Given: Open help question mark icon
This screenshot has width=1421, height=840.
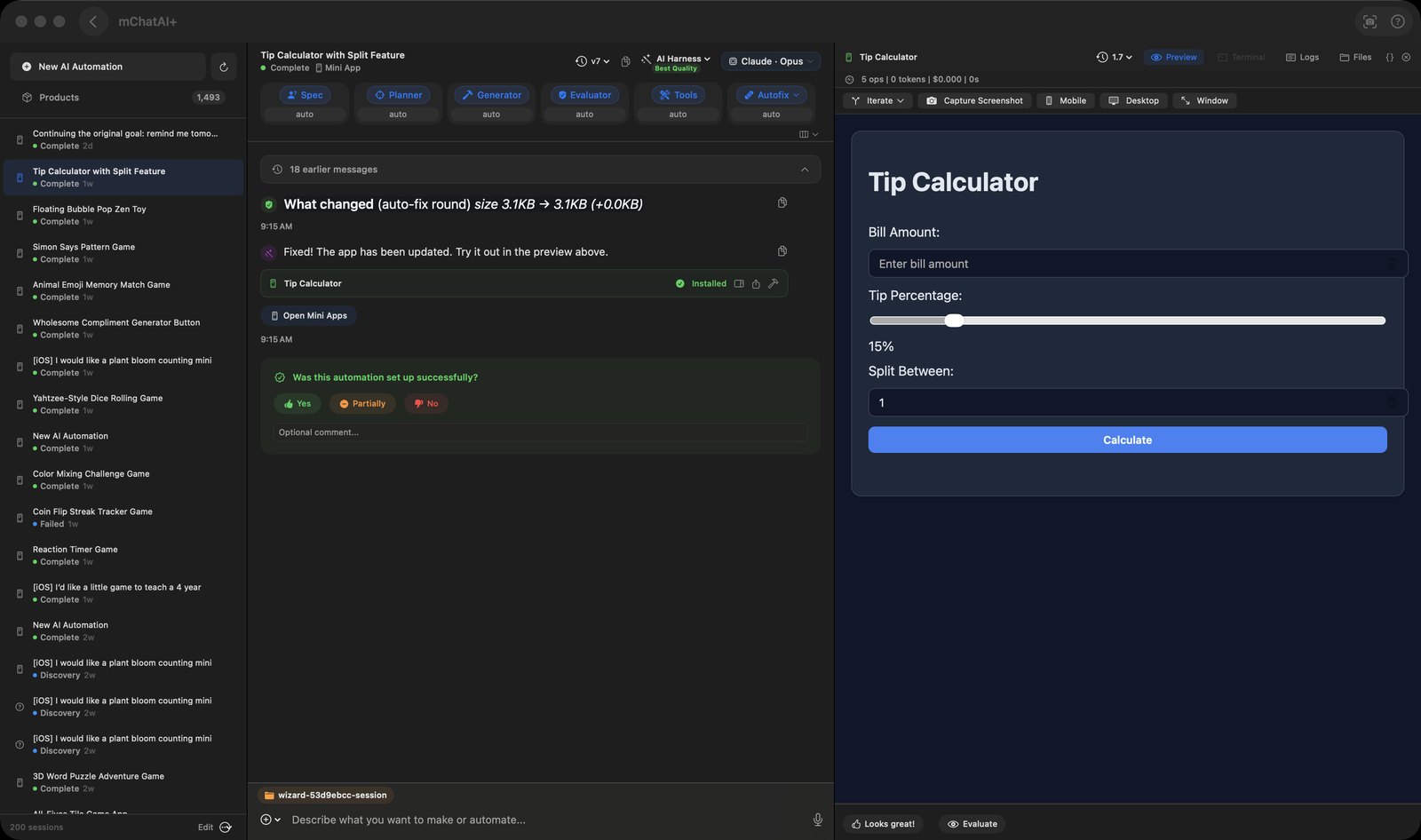Looking at the screenshot, I should point(1397,21).
